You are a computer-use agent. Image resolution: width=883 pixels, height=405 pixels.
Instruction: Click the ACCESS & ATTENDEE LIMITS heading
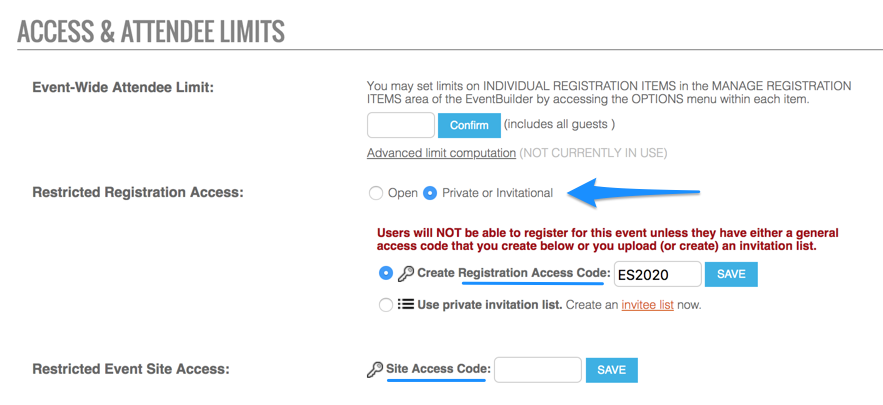coord(151,32)
